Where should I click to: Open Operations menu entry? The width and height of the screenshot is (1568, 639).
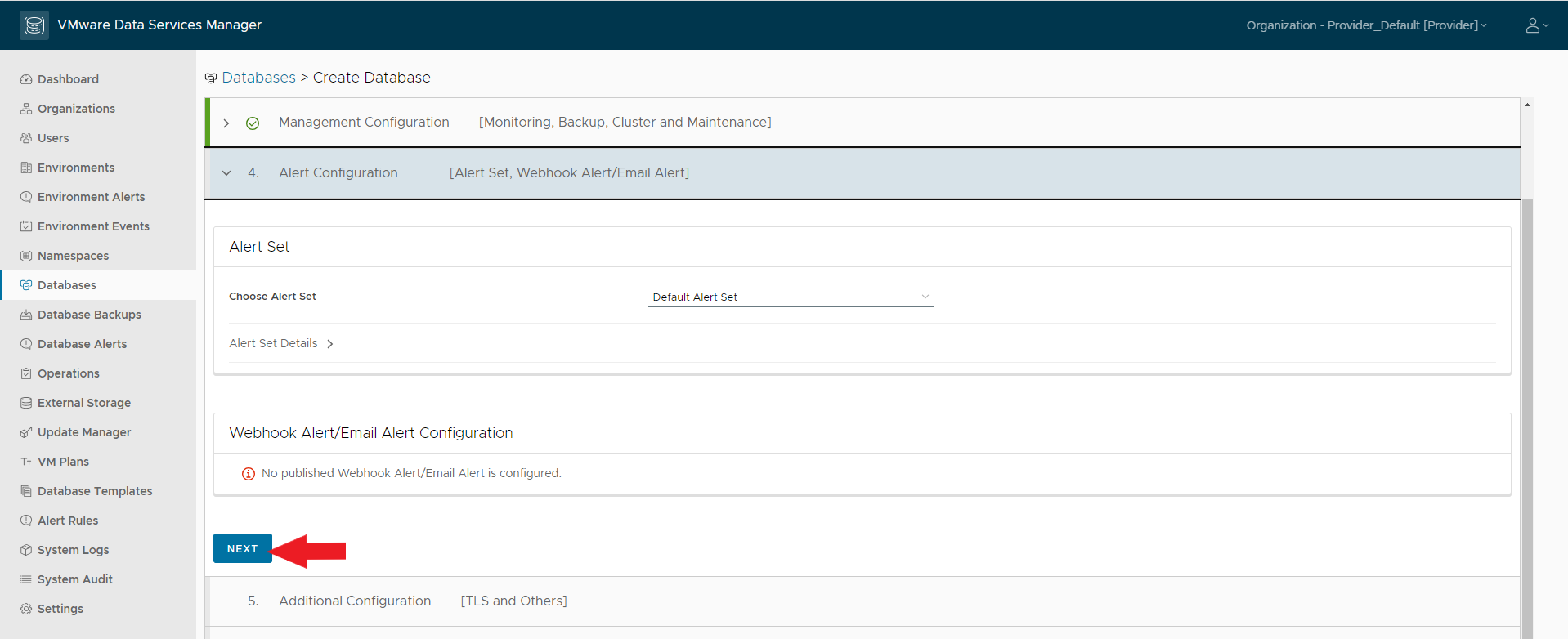point(69,373)
